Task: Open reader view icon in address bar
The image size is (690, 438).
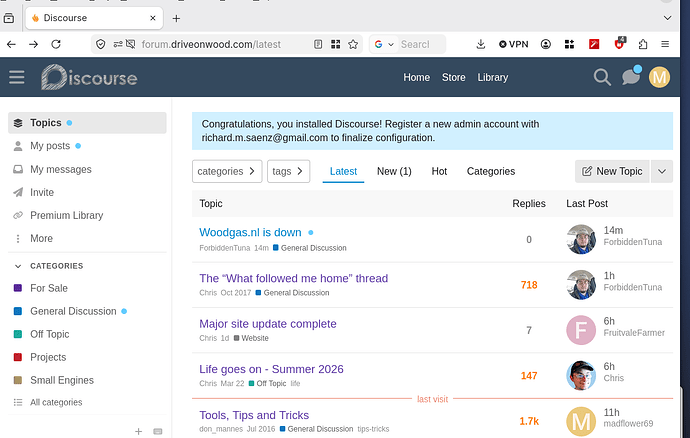Action: coord(318,44)
